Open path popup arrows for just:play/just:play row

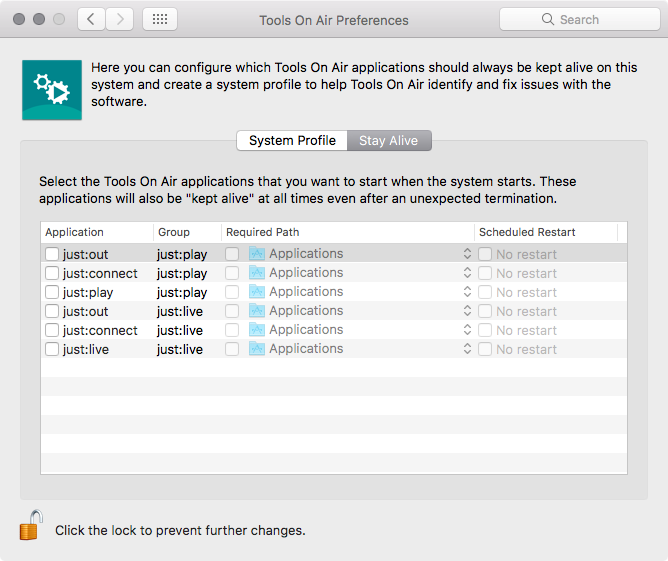tap(467, 292)
